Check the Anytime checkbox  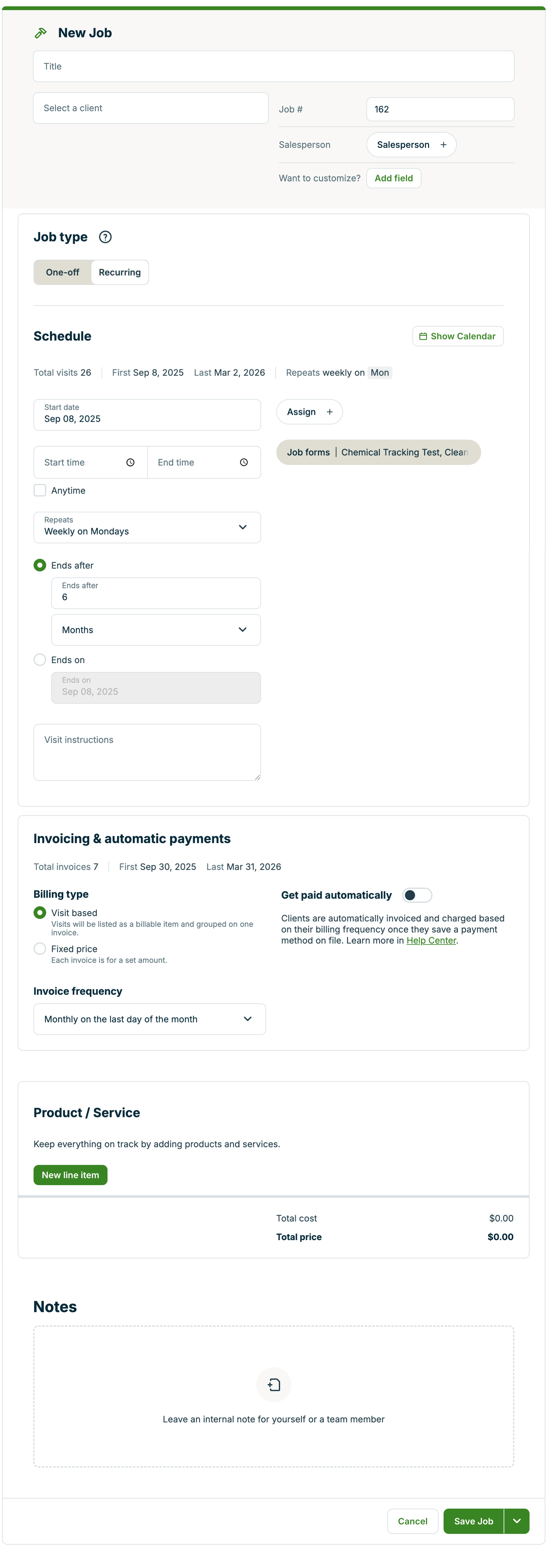click(x=40, y=490)
